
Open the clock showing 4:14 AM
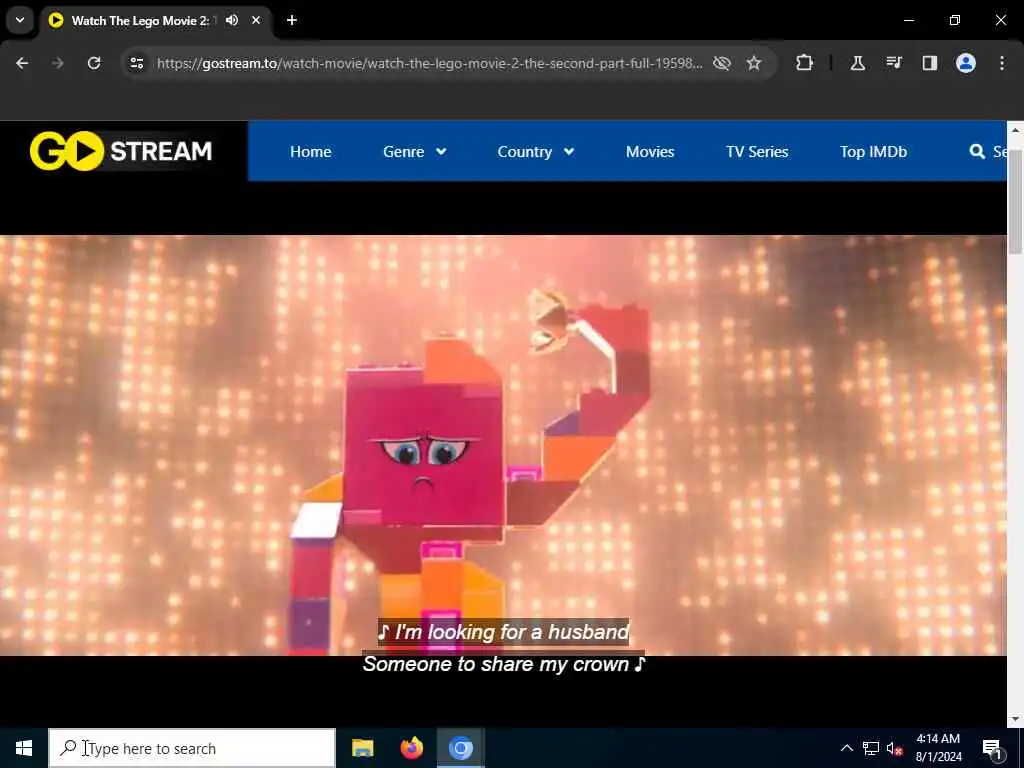[x=938, y=748]
